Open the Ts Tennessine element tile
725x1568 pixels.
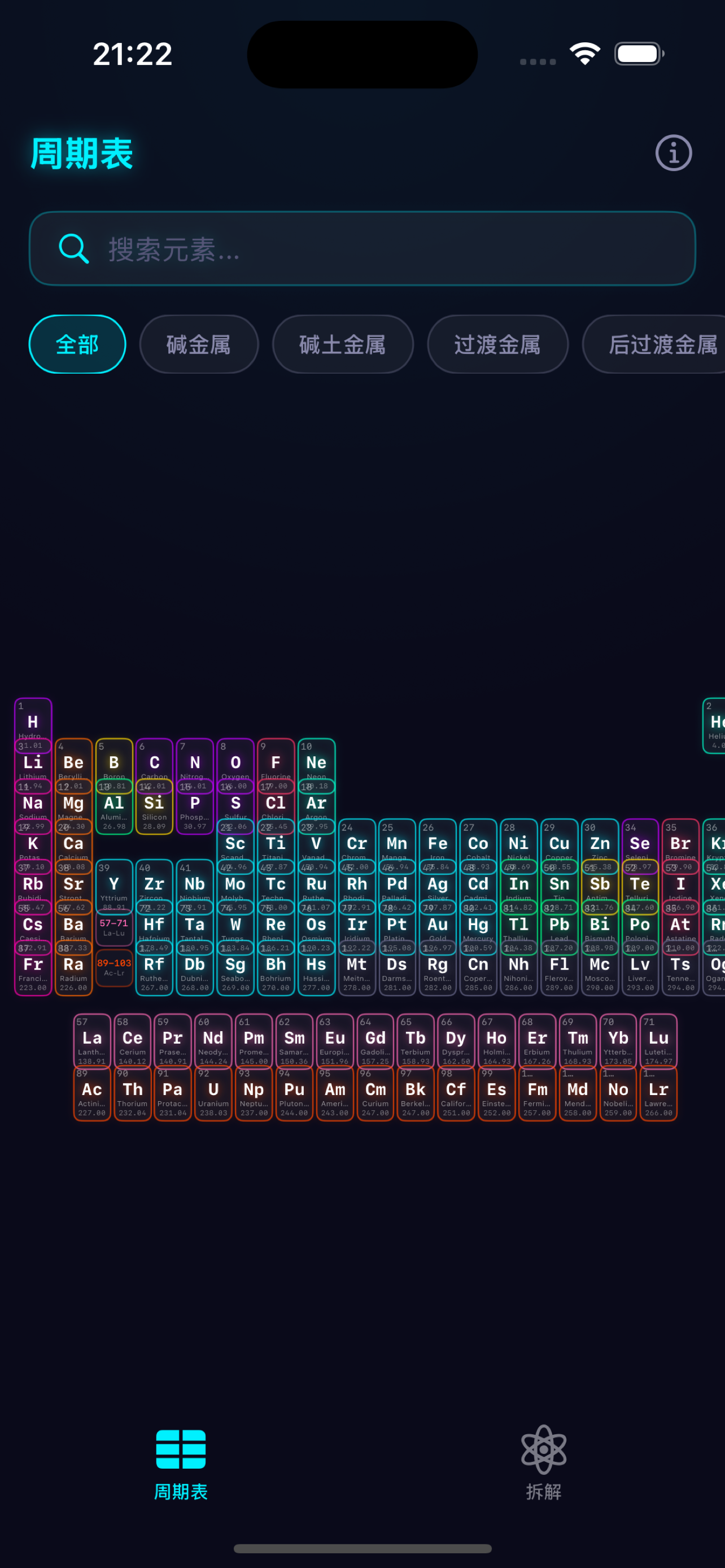click(x=680, y=969)
